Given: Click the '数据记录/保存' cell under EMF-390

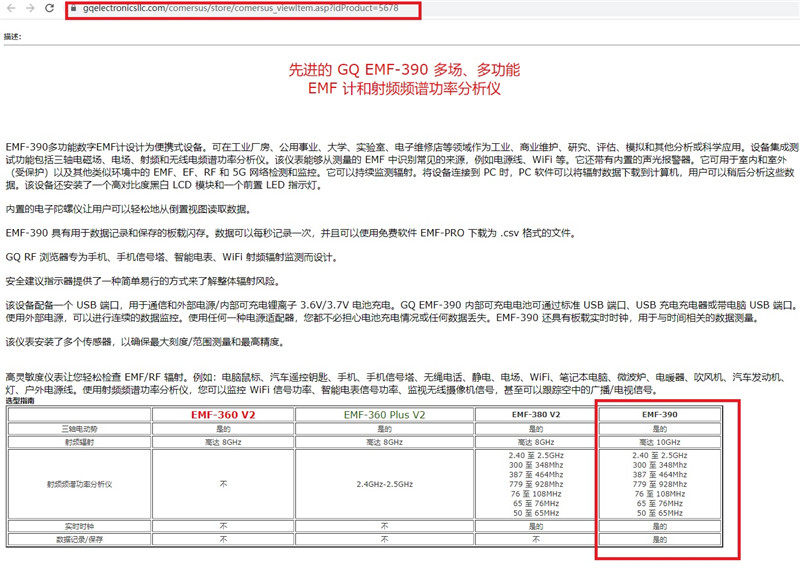Looking at the screenshot, I should tap(660, 539).
